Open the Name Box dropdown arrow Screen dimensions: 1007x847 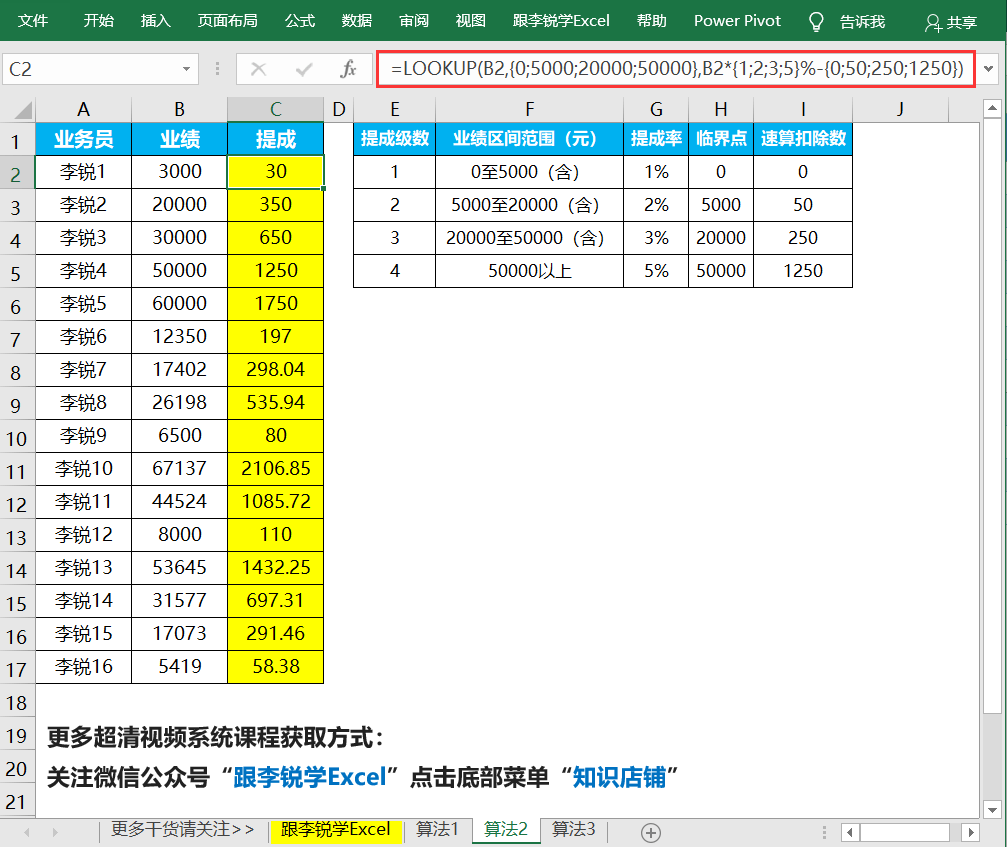point(186,69)
